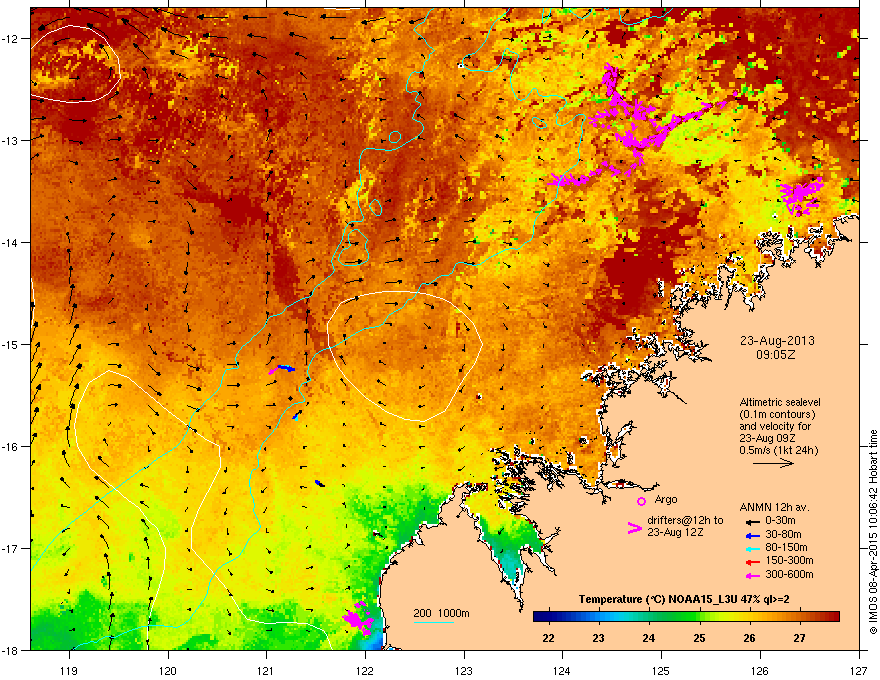Click the 26 tick label under the color bar

(x=749, y=638)
